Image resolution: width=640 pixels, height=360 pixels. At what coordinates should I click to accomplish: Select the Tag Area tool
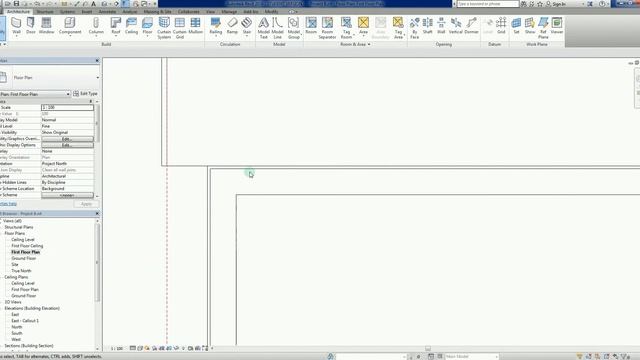click(x=398, y=28)
